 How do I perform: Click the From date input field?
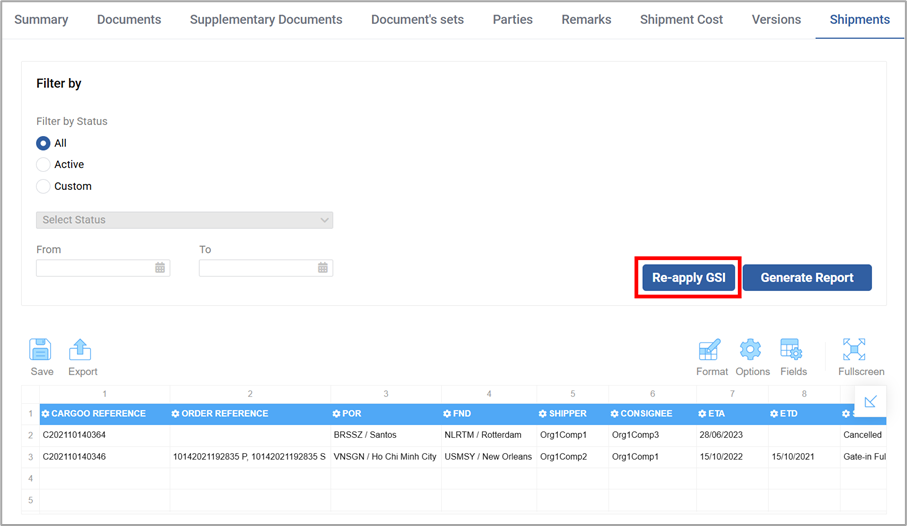(x=103, y=268)
